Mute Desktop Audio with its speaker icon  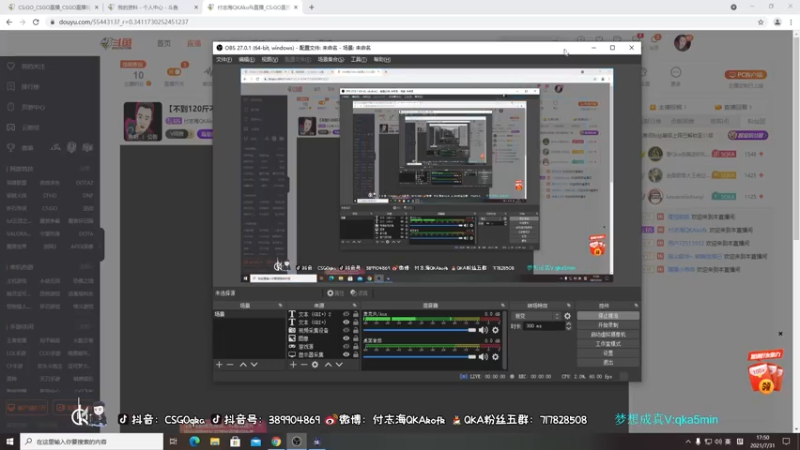tap(483, 357)
